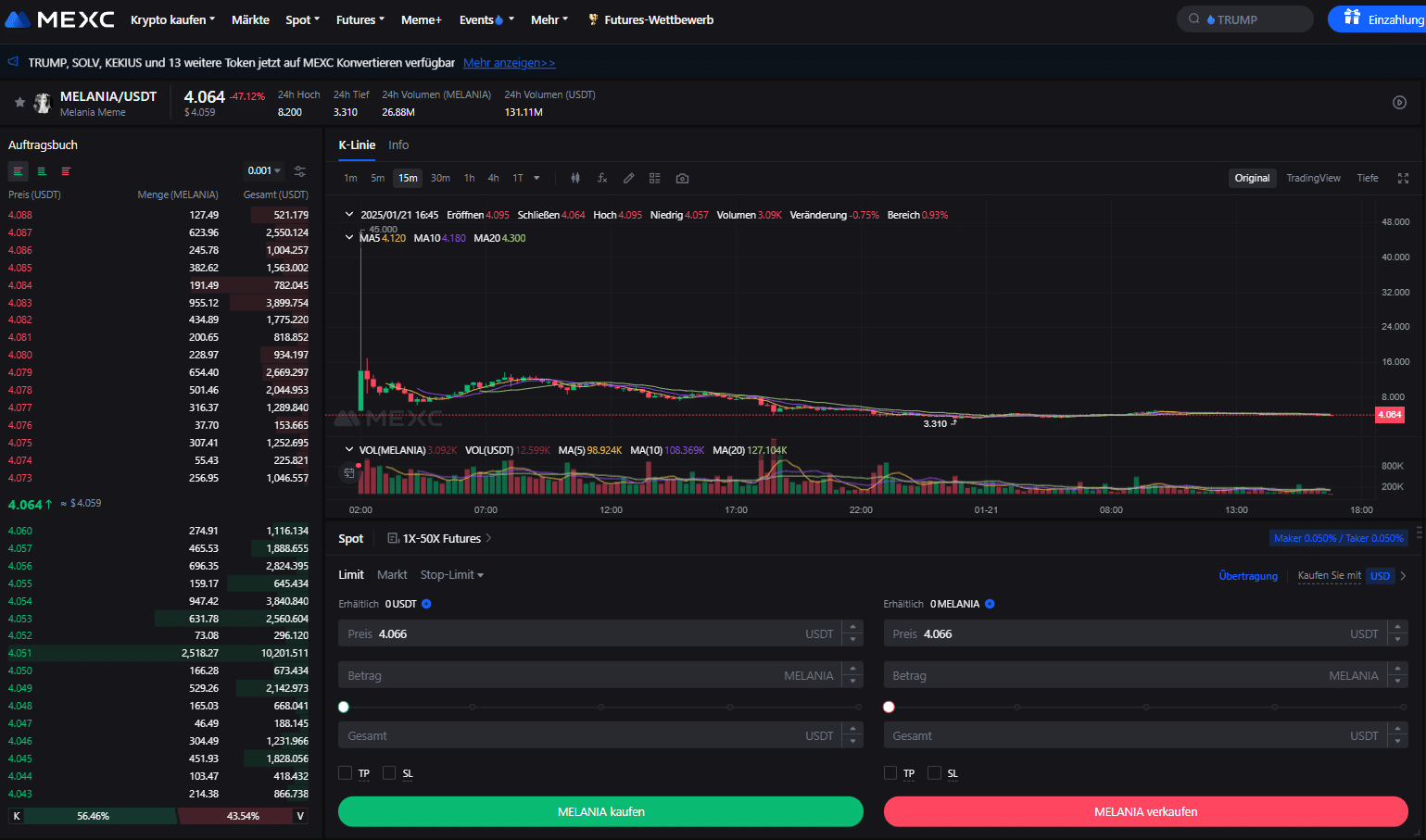Show only buy orders in order book

(x=42, y=171)
